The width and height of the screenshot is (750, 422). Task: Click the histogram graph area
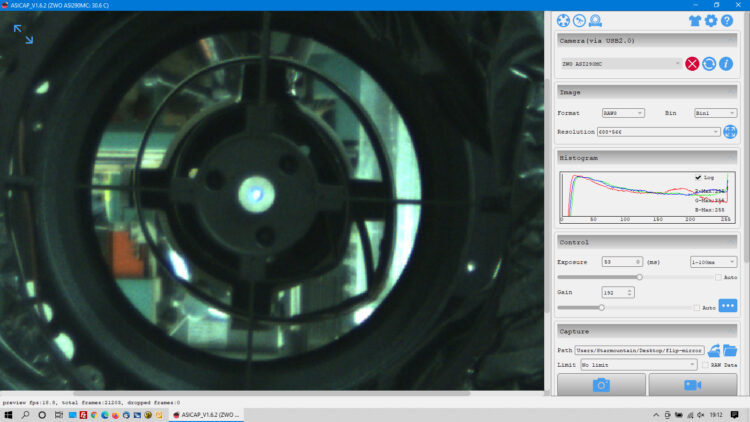pos(647,197)
